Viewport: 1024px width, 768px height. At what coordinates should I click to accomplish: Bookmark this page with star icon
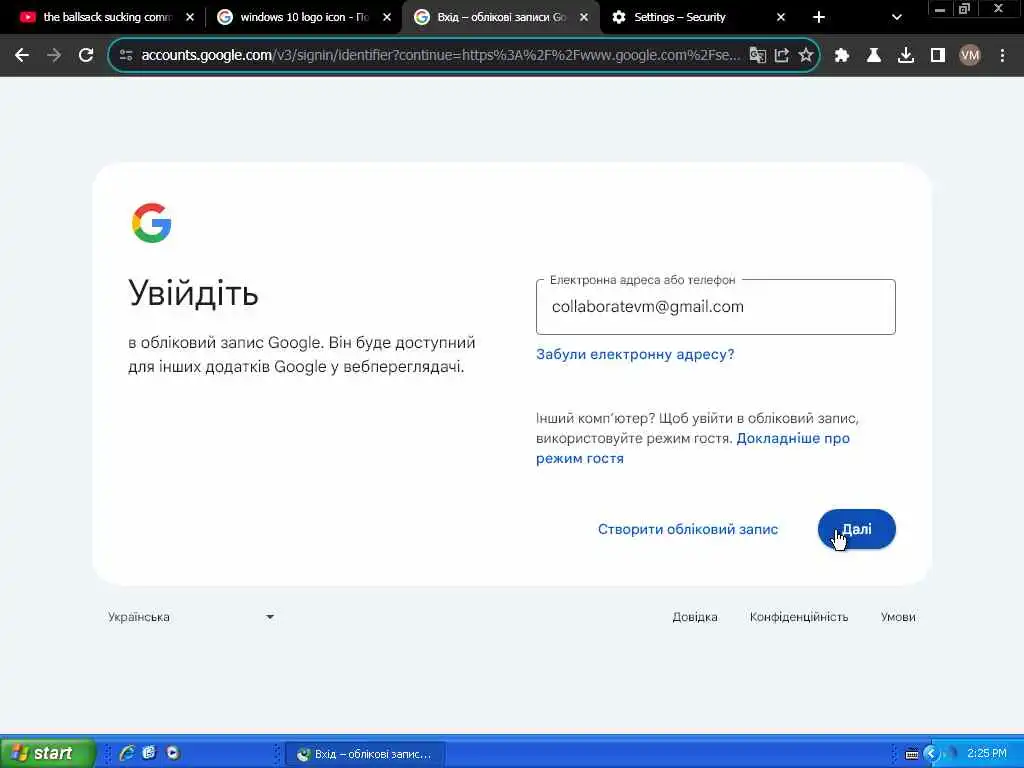coord(806,56)
